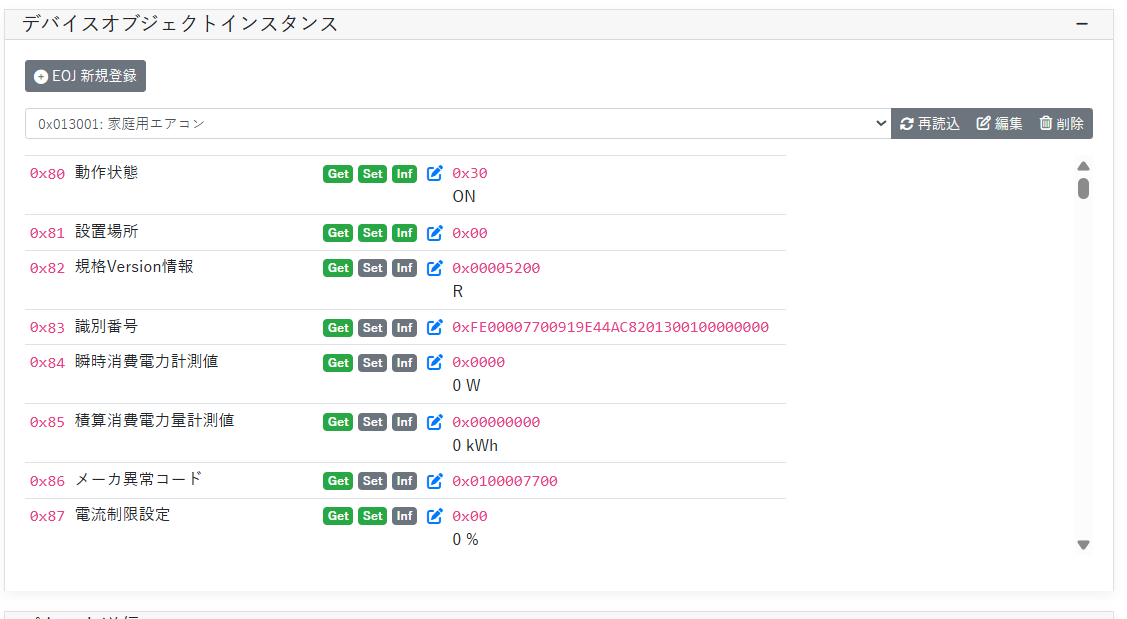Click the 削除 delete button
Viewport: 1127px width, 619px height.
click(x=1061, y=123)
